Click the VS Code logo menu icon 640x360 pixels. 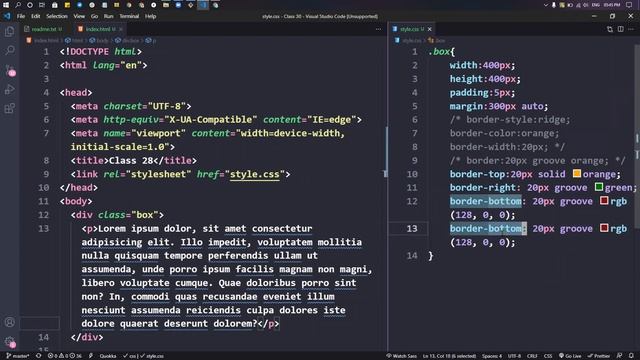pos(7,16)
